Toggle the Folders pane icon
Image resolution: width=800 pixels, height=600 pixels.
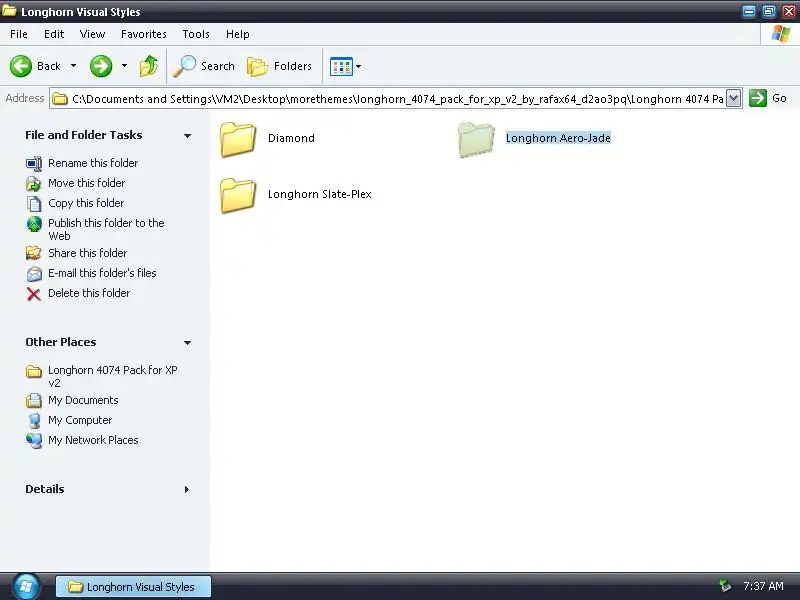click(x=258, y=66)
